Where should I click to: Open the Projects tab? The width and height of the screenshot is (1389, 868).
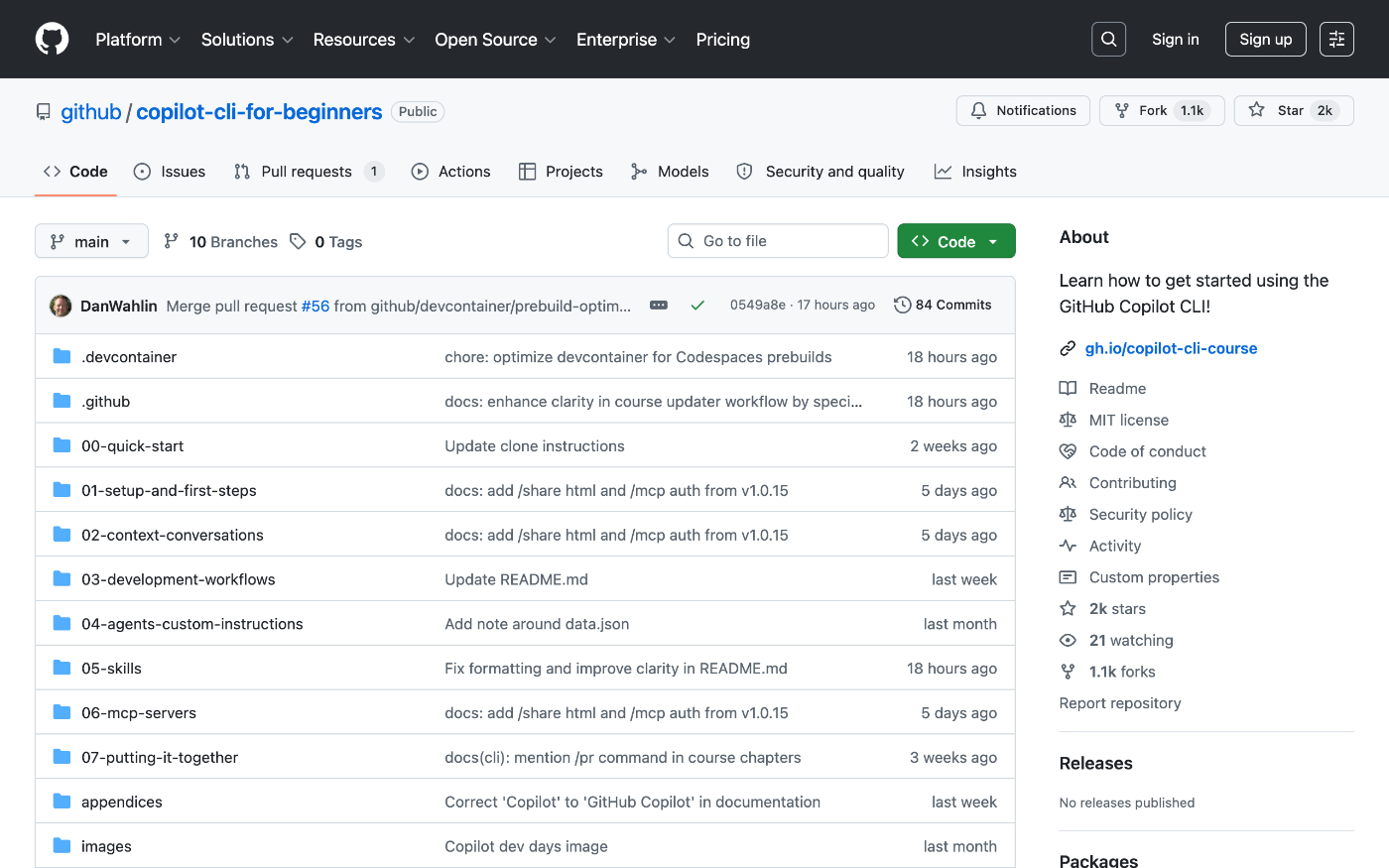[561, 172]
